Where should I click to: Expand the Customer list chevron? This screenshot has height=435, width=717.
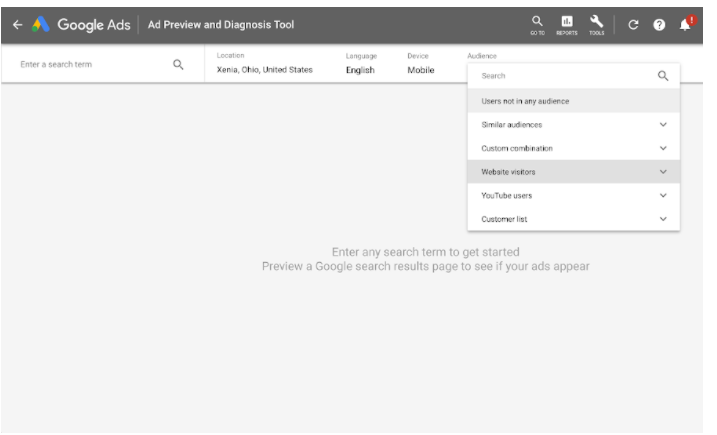point(663,219)
